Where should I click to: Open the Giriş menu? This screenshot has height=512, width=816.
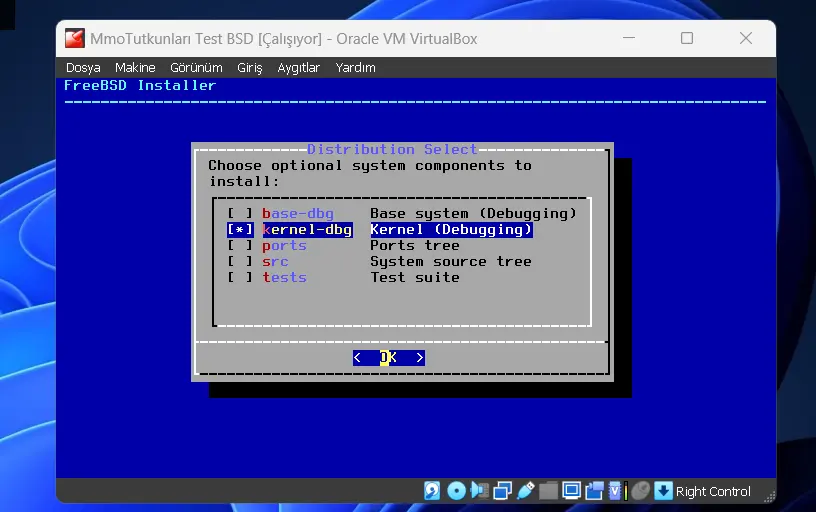[250, 68]
